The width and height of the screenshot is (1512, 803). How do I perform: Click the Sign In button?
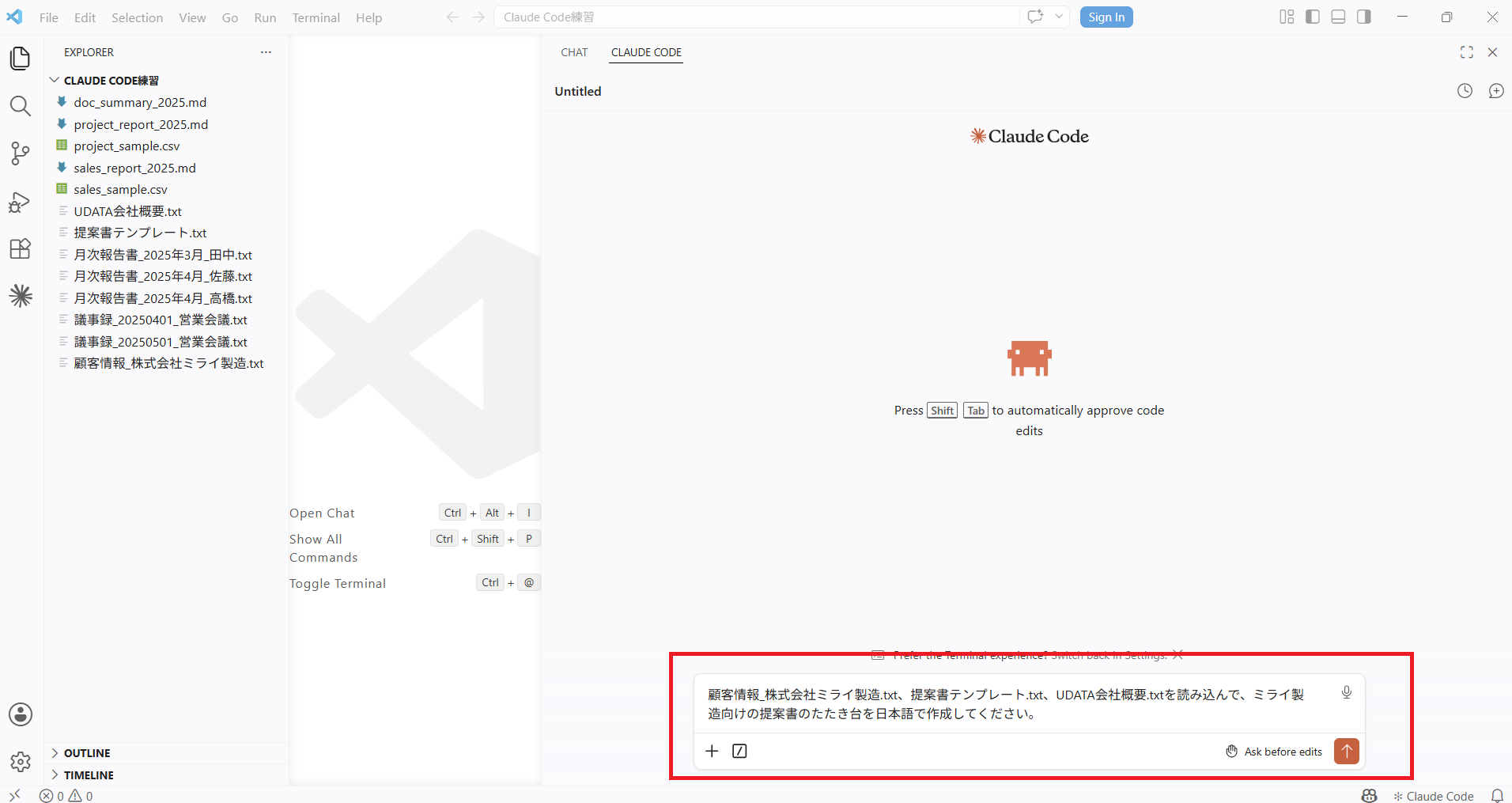coord(1106,17)
